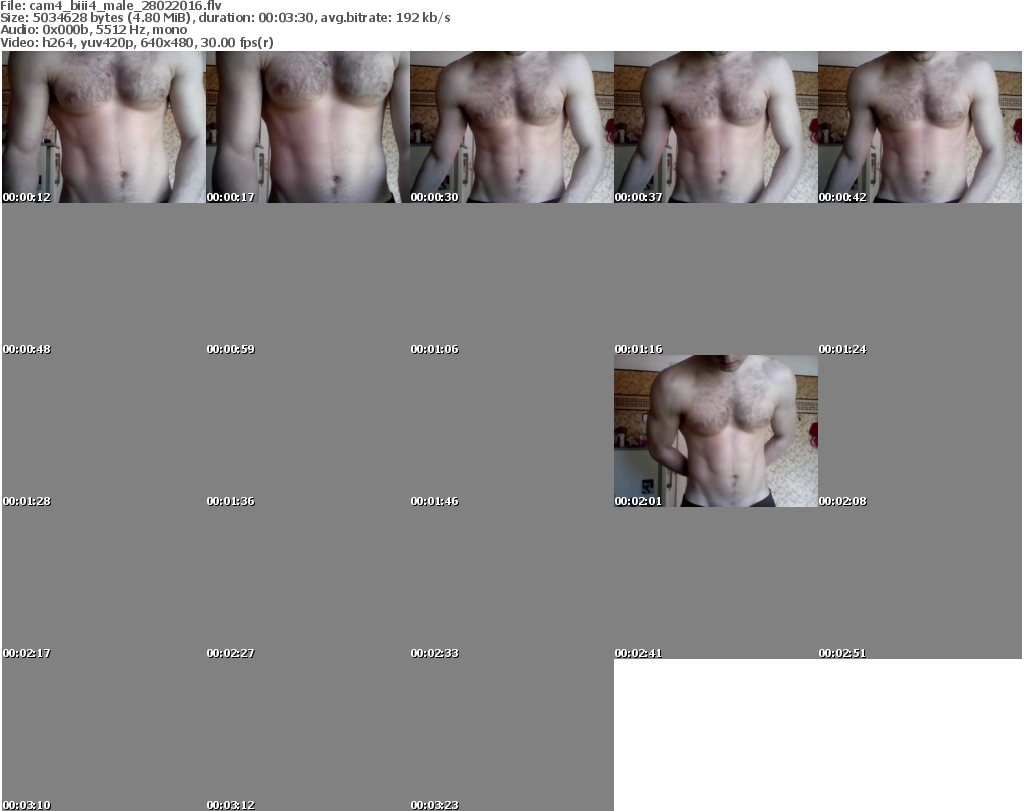Screen dimensions: 1024x811
Task: Pick the thumbnail frame stamped 00:00:42
Action: pyautogui.click(x=920, y=127)
